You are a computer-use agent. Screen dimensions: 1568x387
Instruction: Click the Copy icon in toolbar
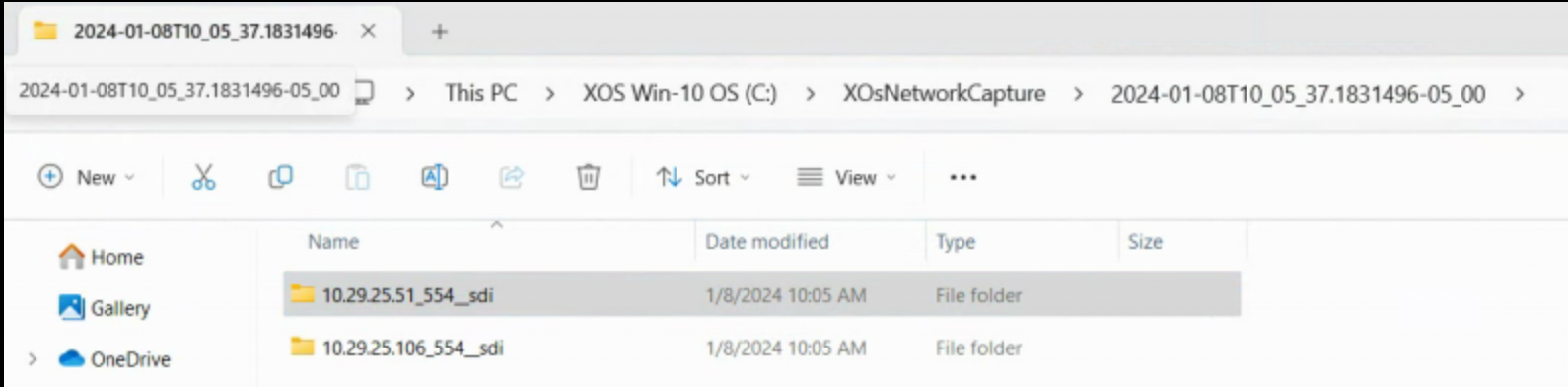coord(280,177)
